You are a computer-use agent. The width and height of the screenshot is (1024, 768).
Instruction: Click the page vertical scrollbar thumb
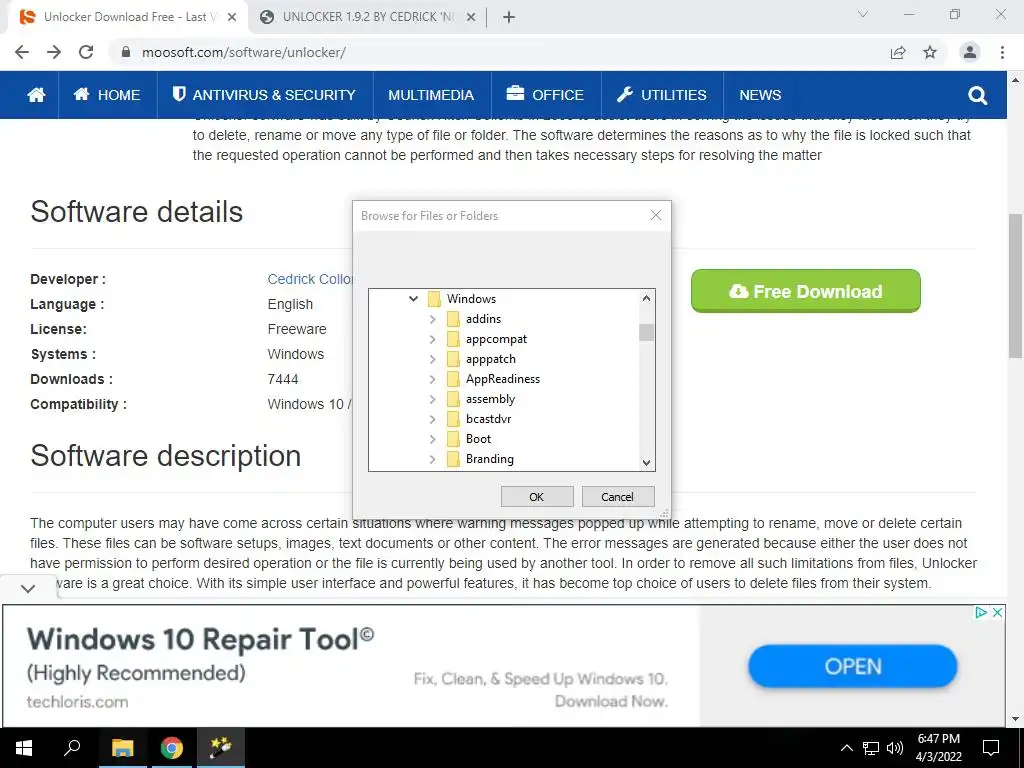[1016, 286]
